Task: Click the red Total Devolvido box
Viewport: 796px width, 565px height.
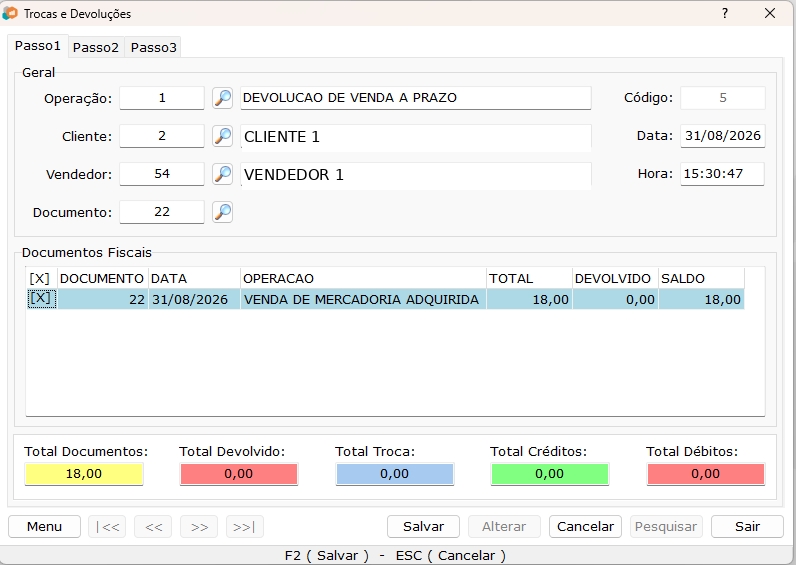Action: tap(239, 474)
